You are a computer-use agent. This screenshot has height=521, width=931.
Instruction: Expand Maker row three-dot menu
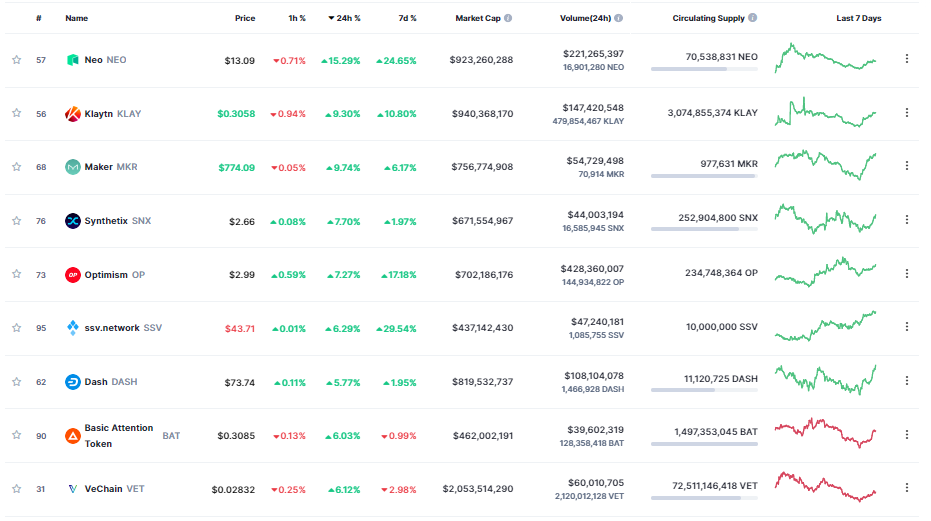pos(907,166)
